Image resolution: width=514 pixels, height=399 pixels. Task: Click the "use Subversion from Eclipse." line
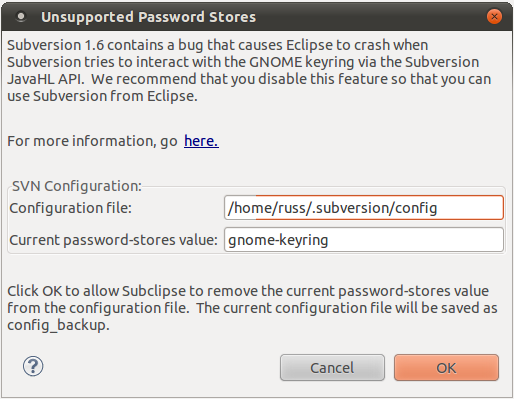click(103, 96)
